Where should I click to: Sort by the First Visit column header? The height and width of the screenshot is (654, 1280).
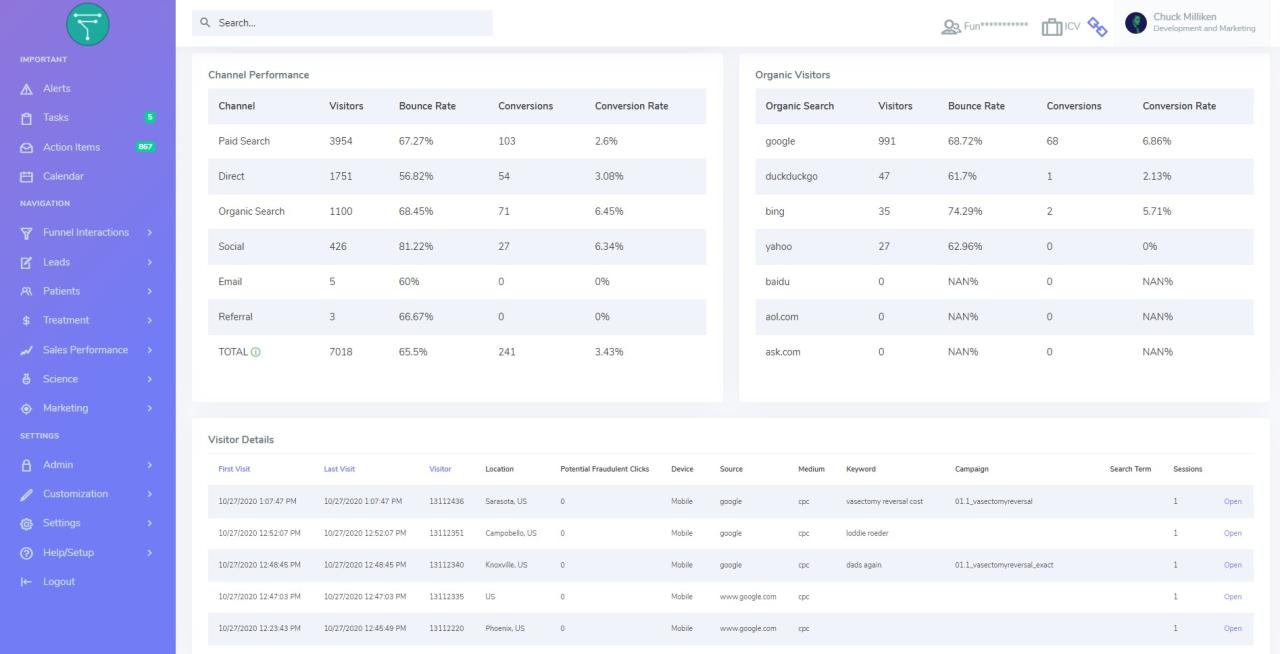point(234,469)
